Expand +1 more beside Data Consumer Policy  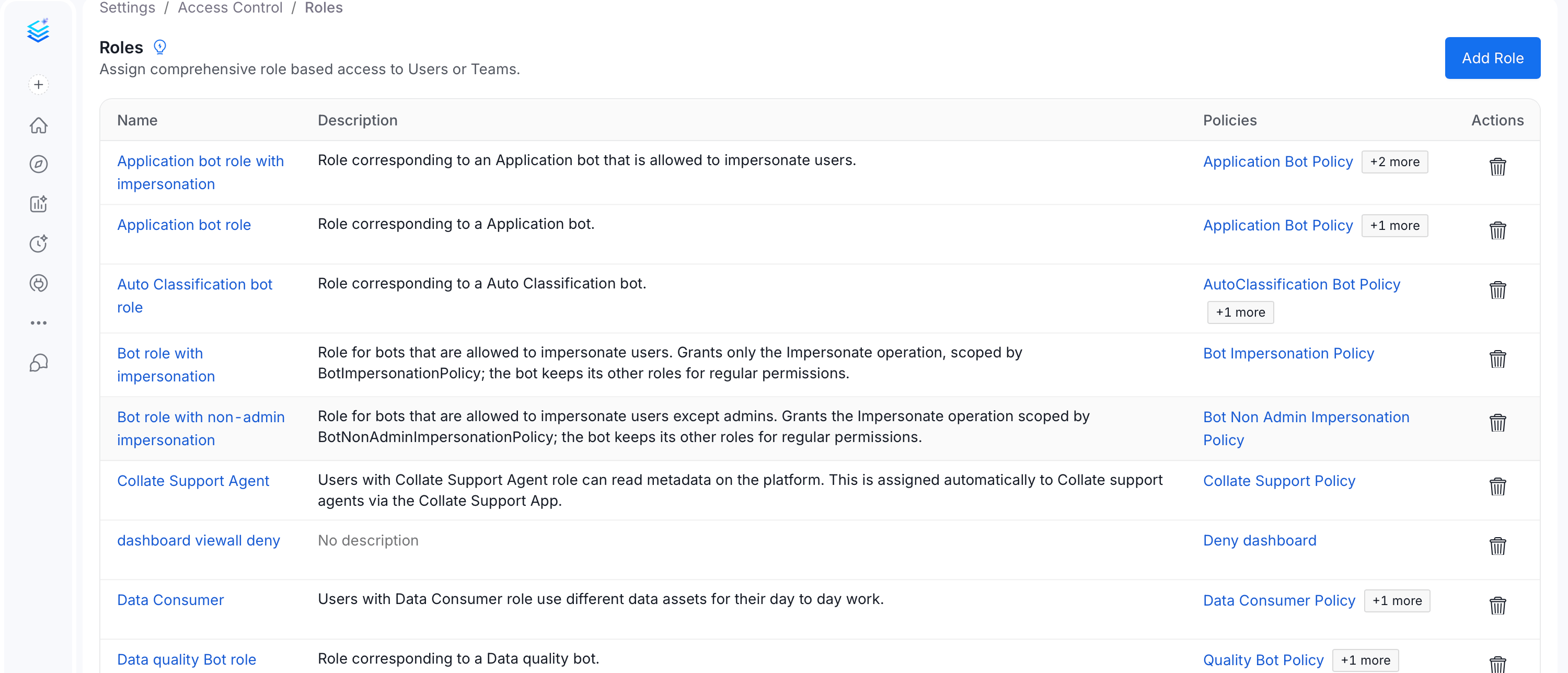tap(1397, 601)
